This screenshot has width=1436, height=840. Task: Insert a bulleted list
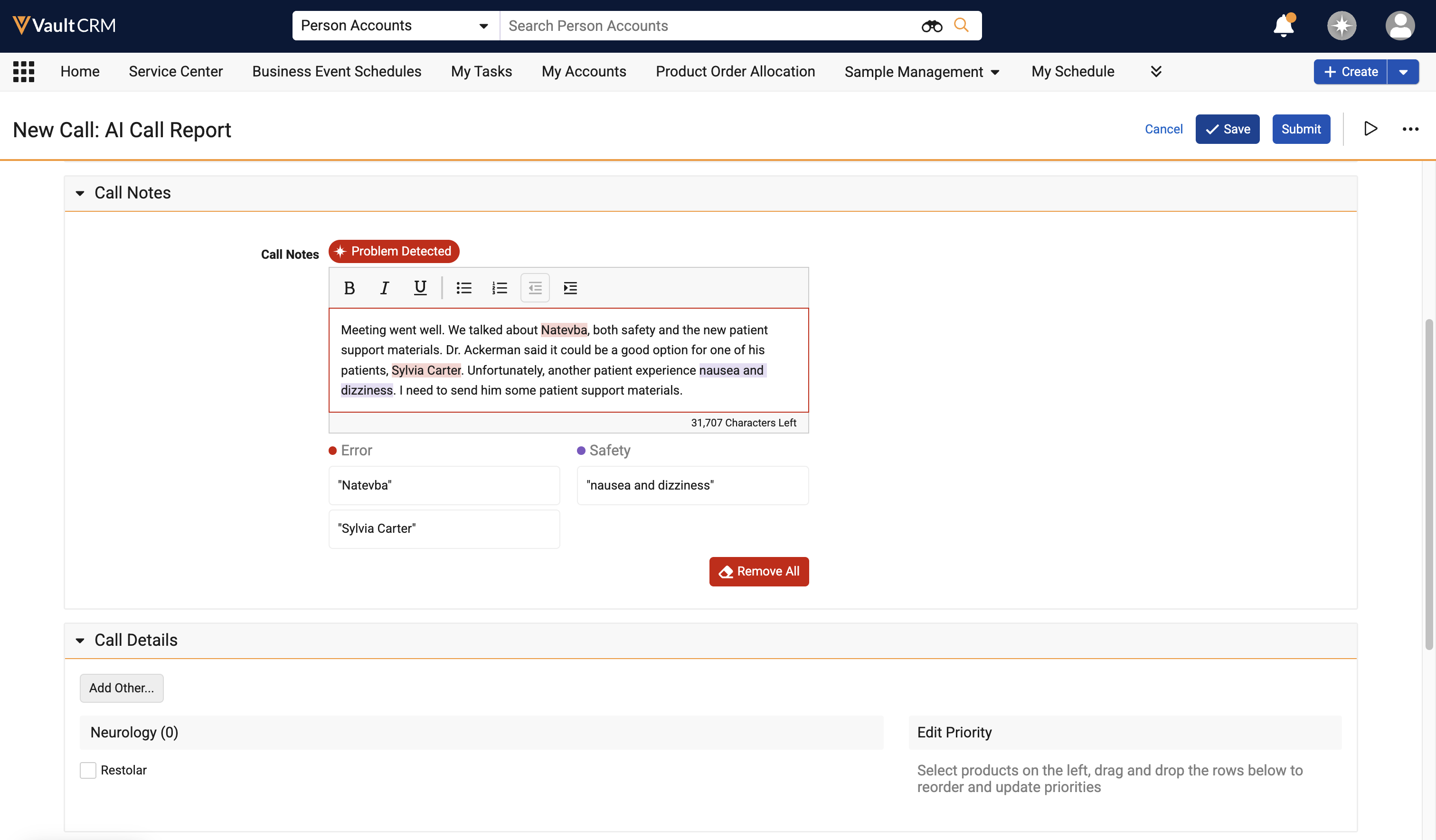tap(464, 288)
